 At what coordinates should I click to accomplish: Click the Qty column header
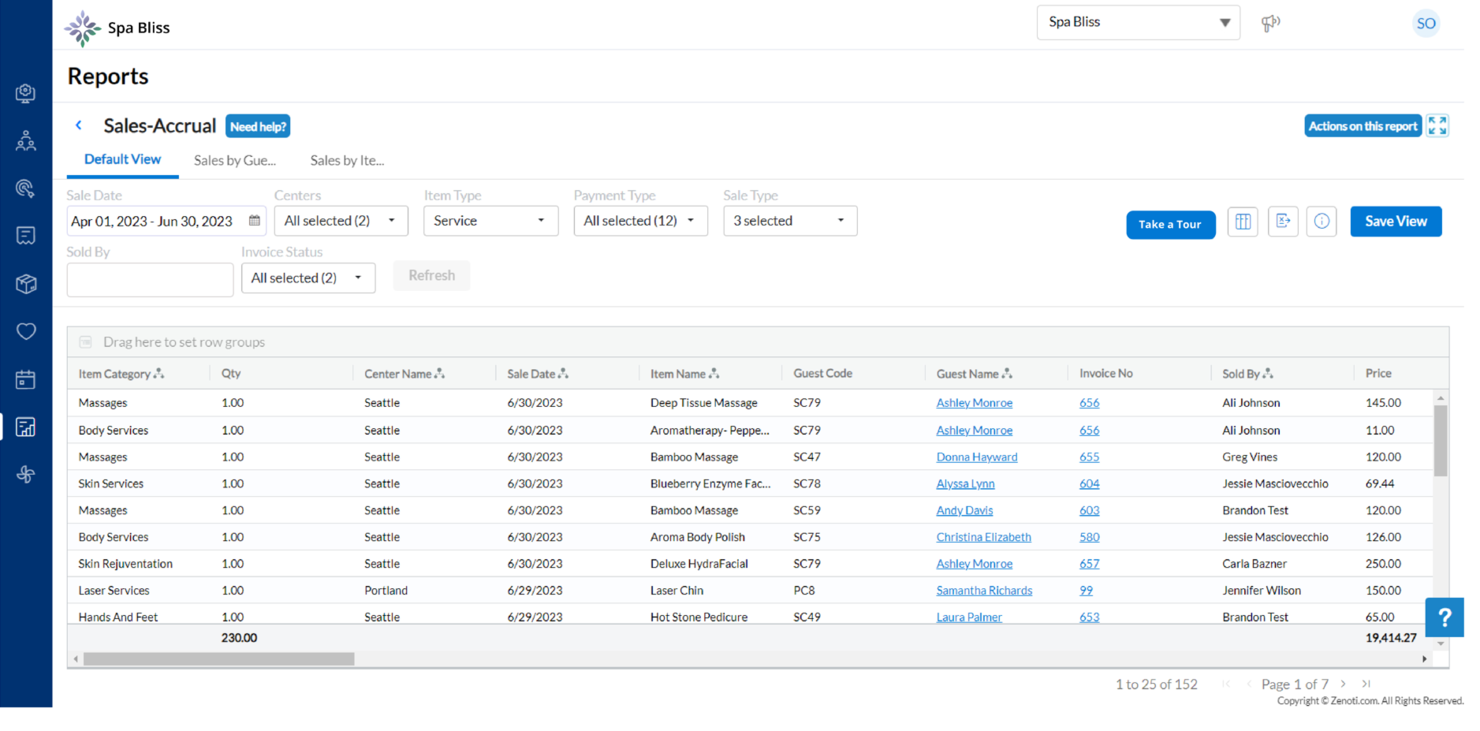point(231,374)
